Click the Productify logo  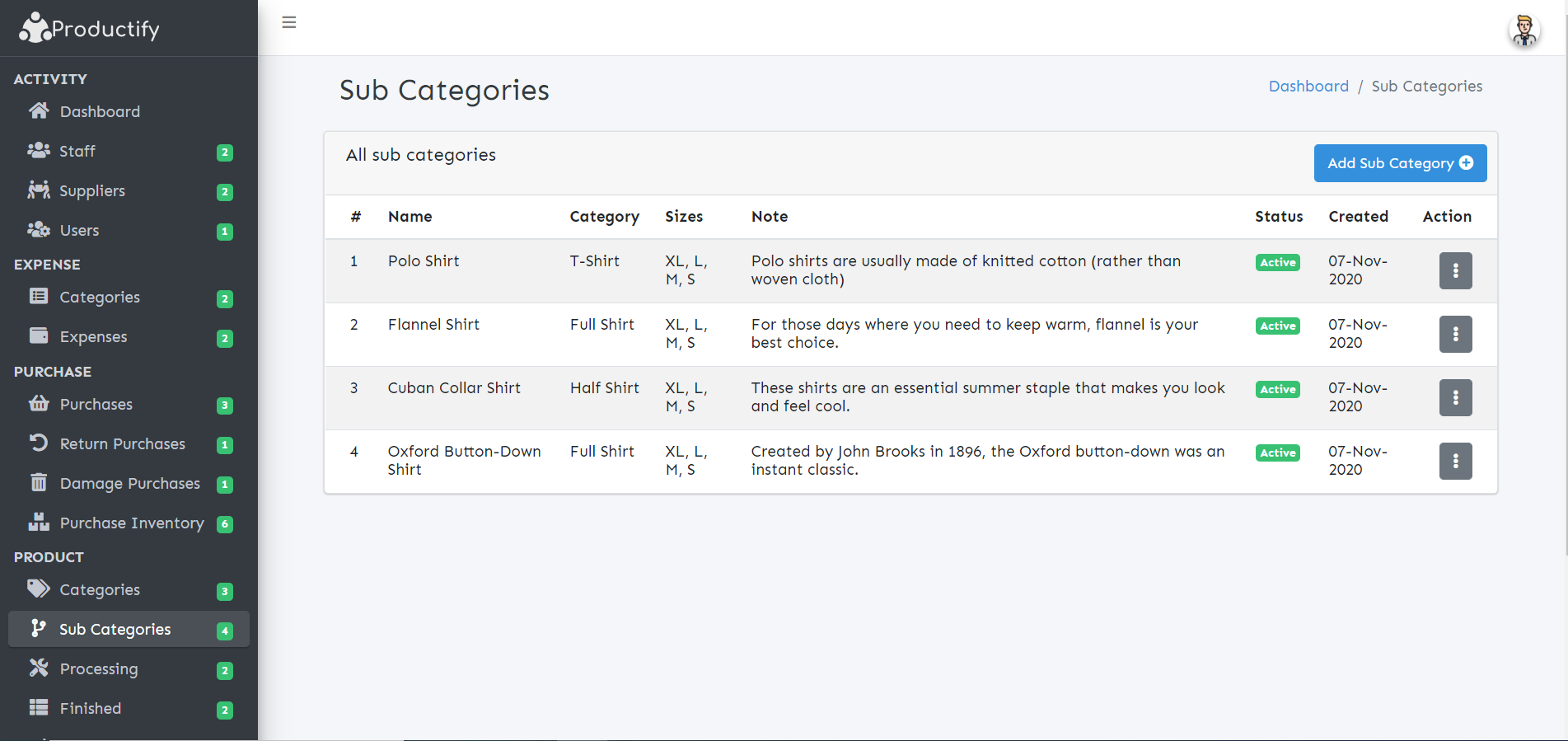click(89, 29)
